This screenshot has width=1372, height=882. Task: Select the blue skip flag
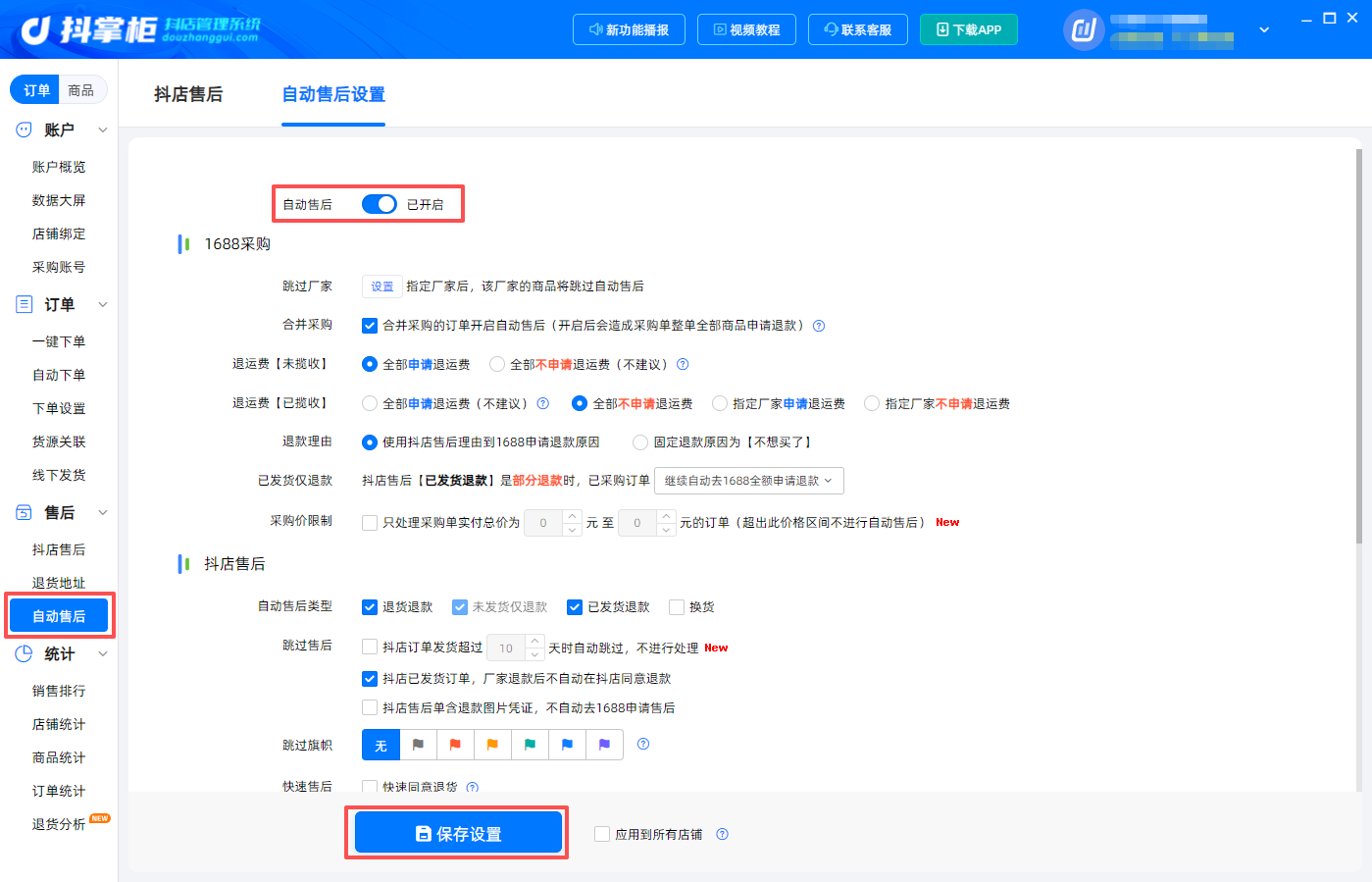[567, 745]
